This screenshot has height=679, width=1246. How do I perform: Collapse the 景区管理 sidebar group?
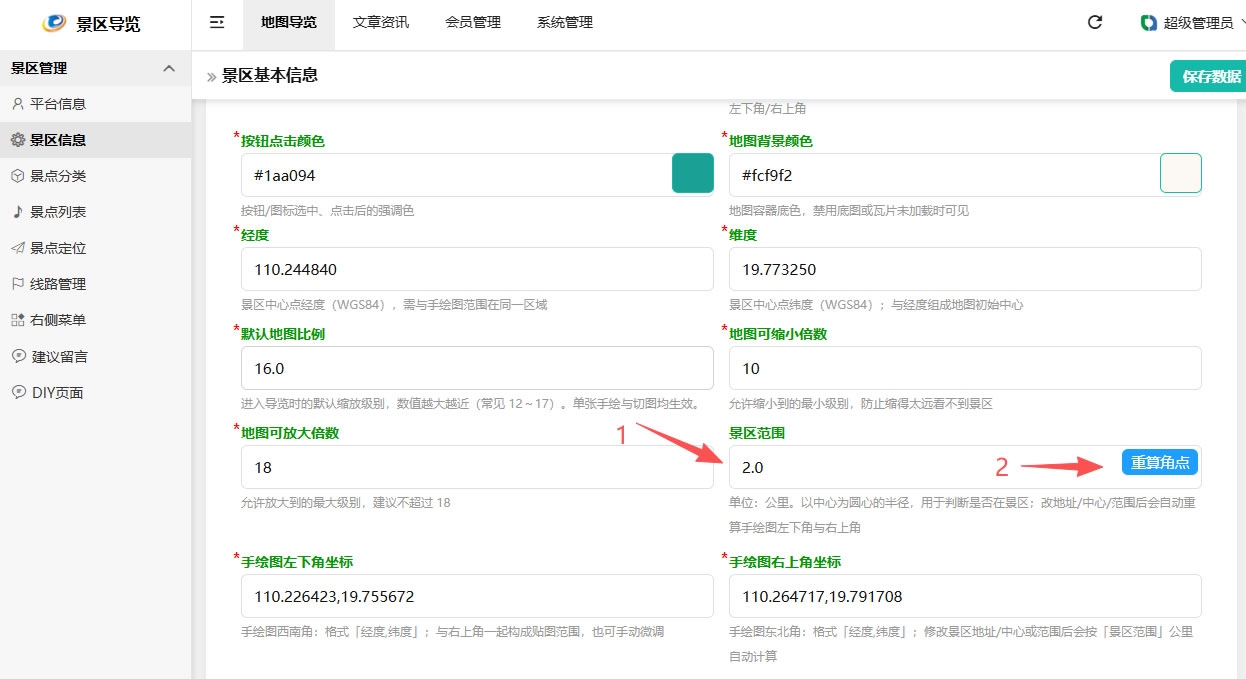pyautogui.click(x=168, y=68)
